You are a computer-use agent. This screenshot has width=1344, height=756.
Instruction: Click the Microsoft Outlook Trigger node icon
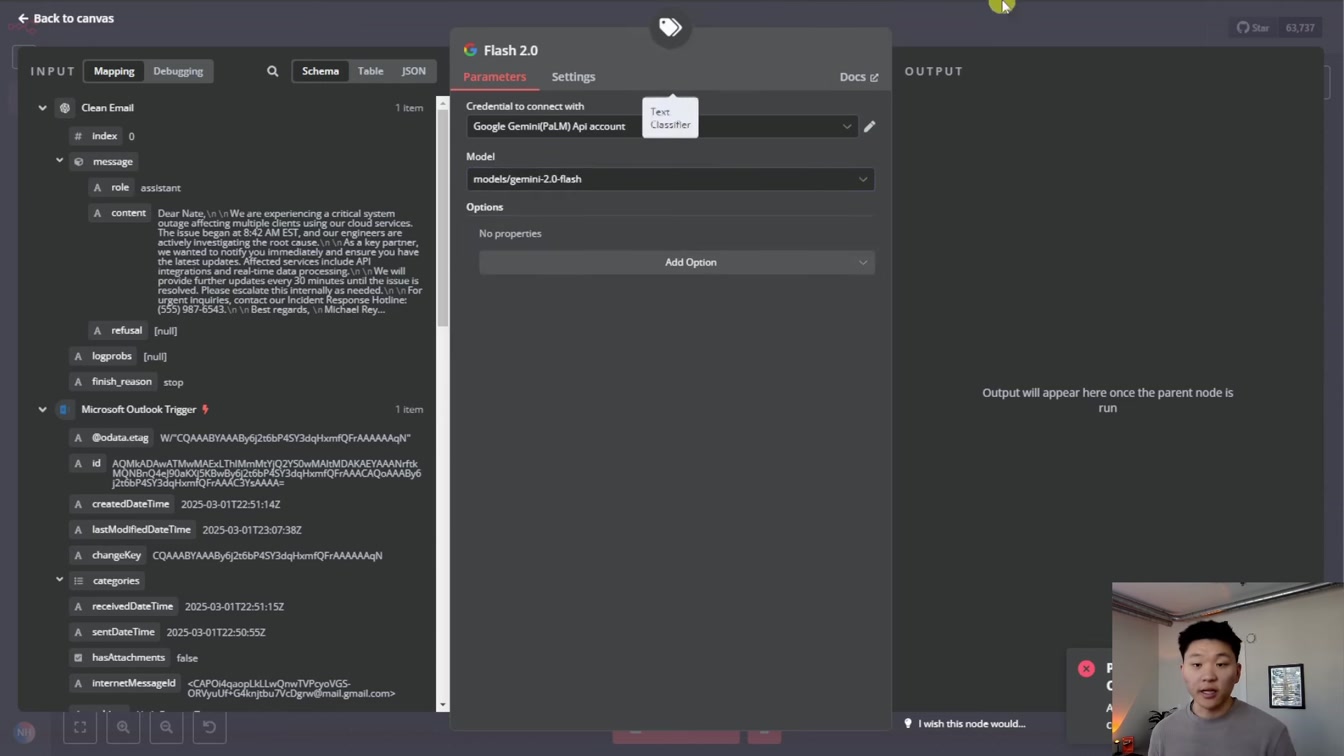click(x=64, y=410)
